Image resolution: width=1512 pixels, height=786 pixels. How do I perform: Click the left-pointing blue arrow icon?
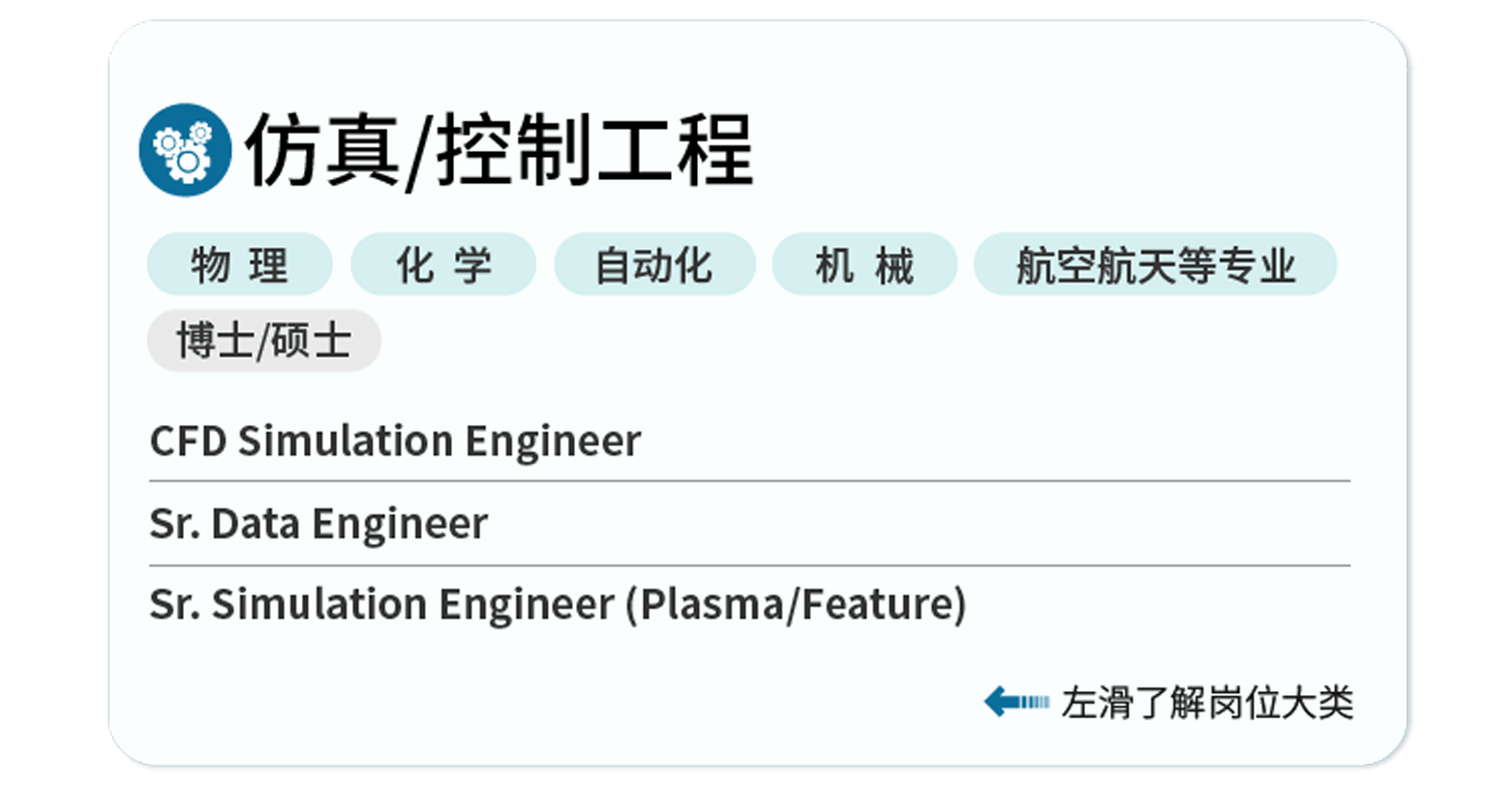1016,702
